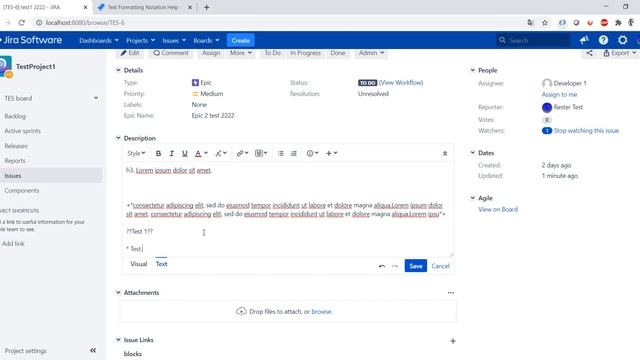
Task: Cancel editing the description
Action: pyautogui.click(x=440, y=266)
